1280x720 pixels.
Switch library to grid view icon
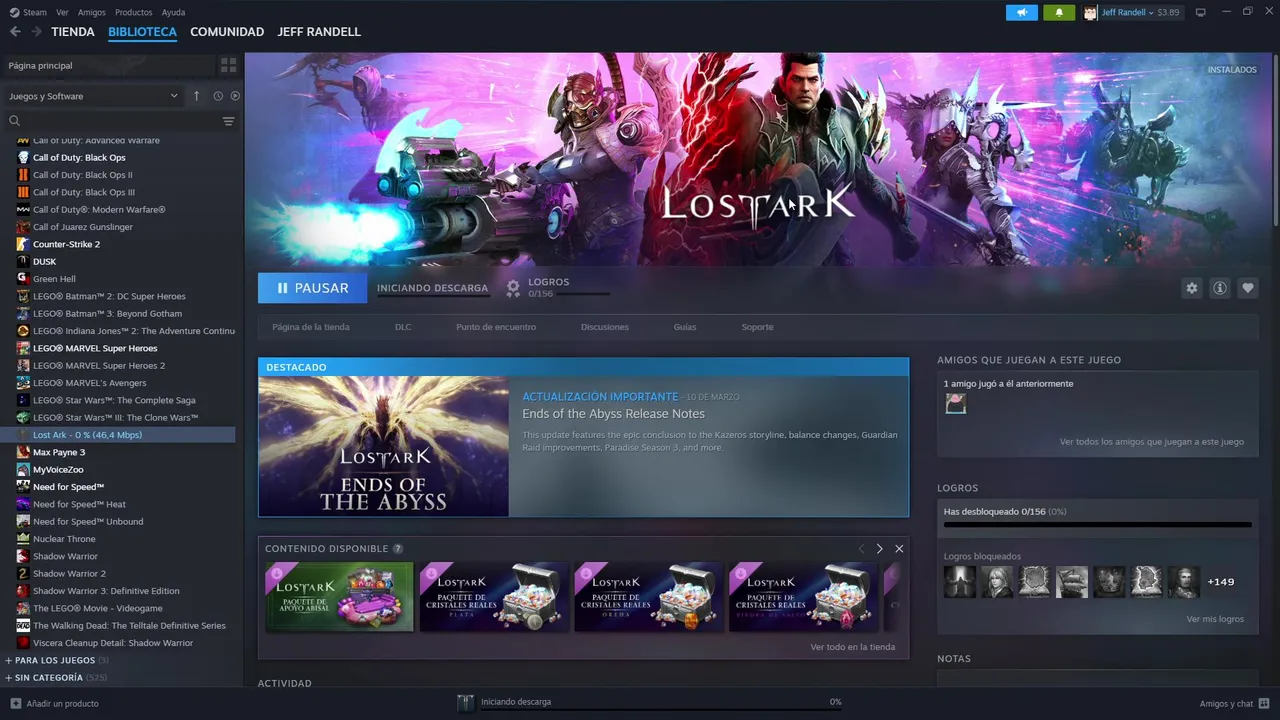tap(228, 65)
